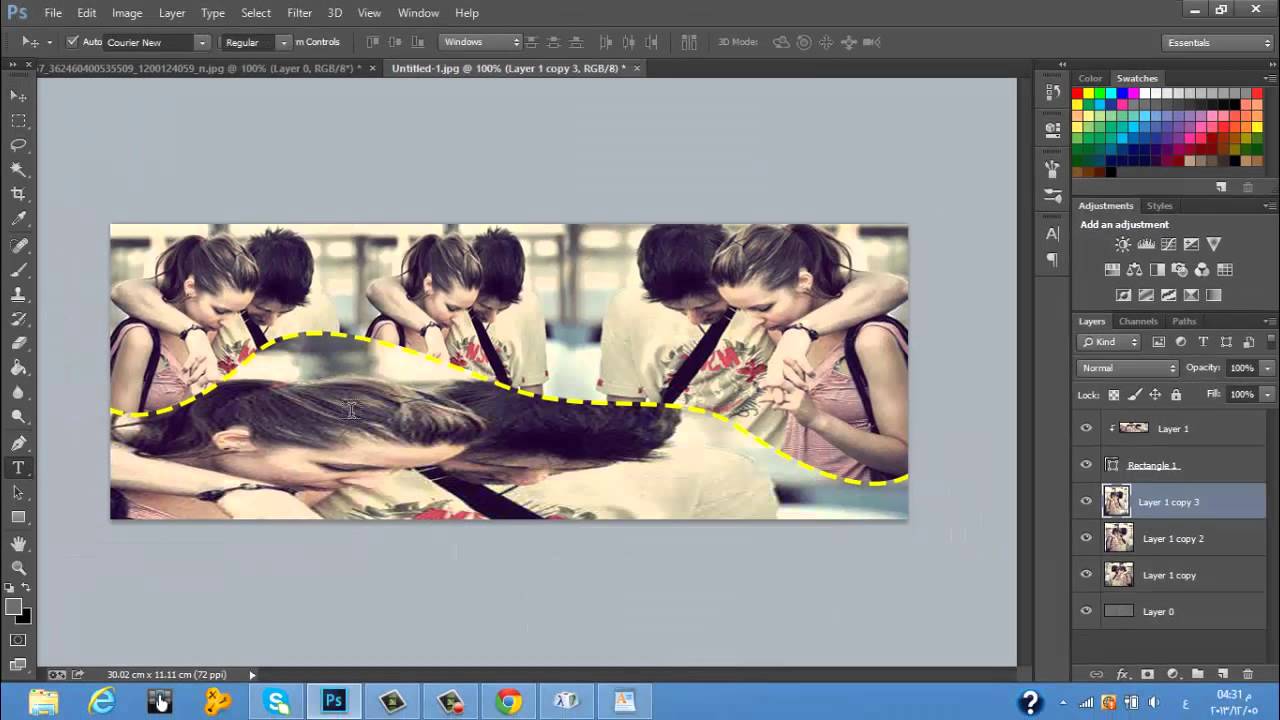Add a layer mask from the Layers panel footer

click(1147, 675)
